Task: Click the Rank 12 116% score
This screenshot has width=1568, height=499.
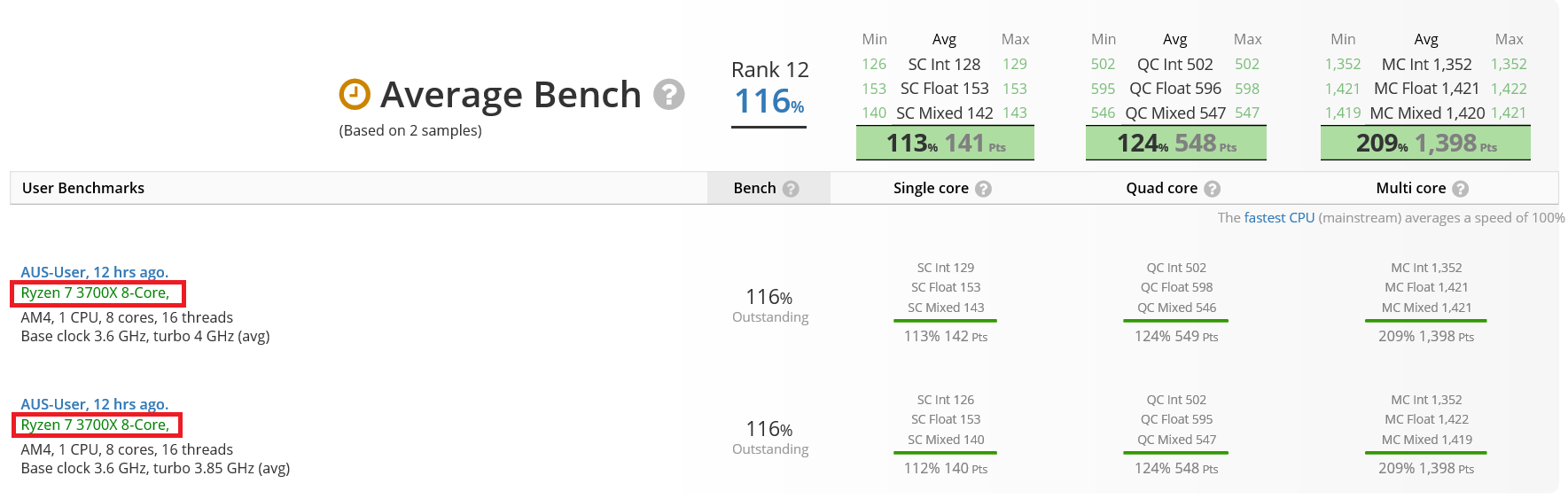Action: (x=769, y=100)
